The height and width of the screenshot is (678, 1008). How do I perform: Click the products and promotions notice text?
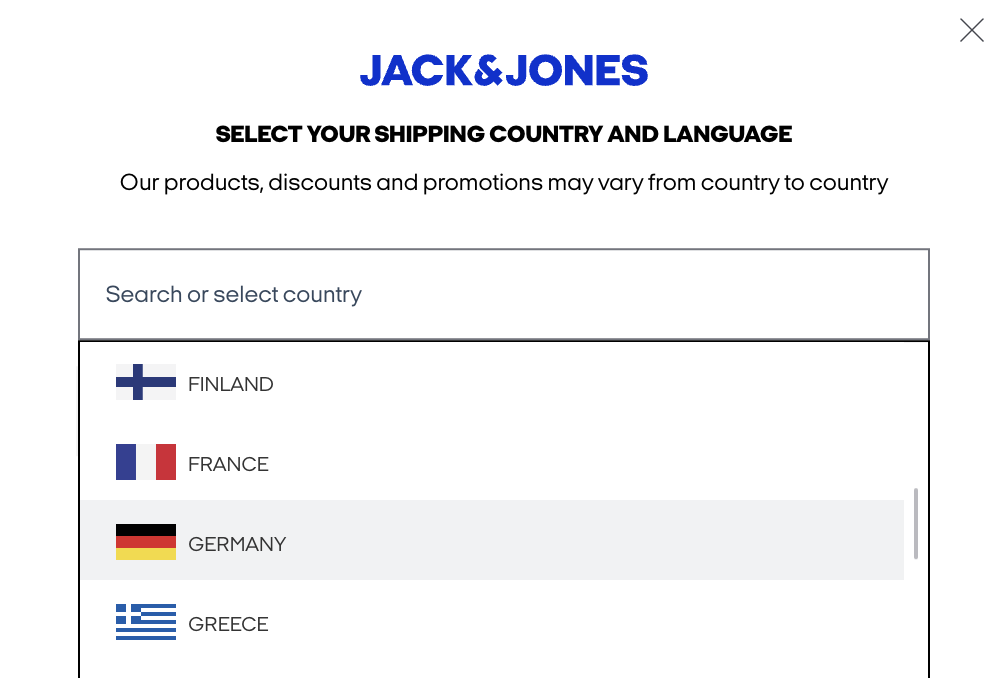pos(503,183)
